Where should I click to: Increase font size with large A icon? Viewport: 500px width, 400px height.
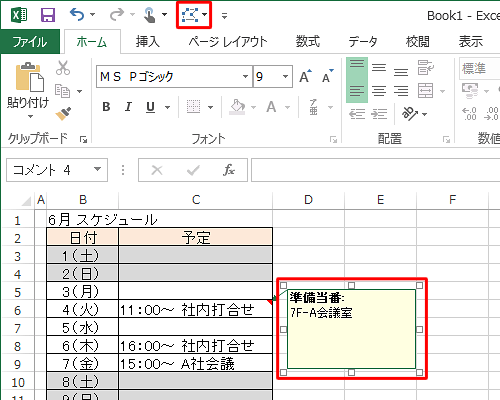pos(305,76)
